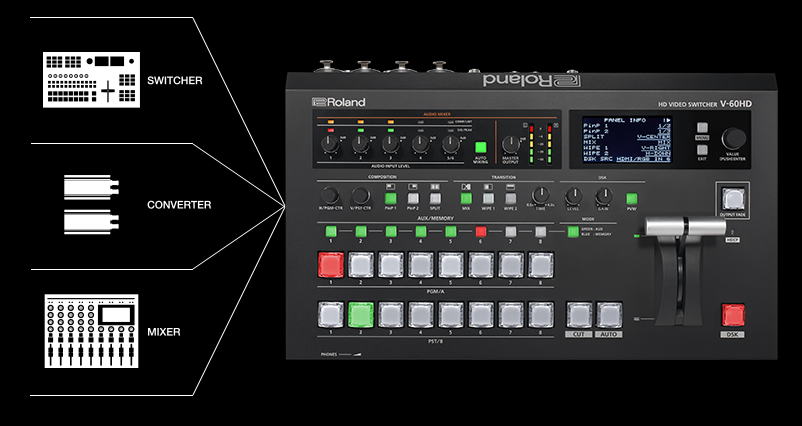This screenshot has height=426, width=802.
Task: Toggle the AUX/MEMORY MODE button
Action: pyautogui.click(x=573, y=232)
